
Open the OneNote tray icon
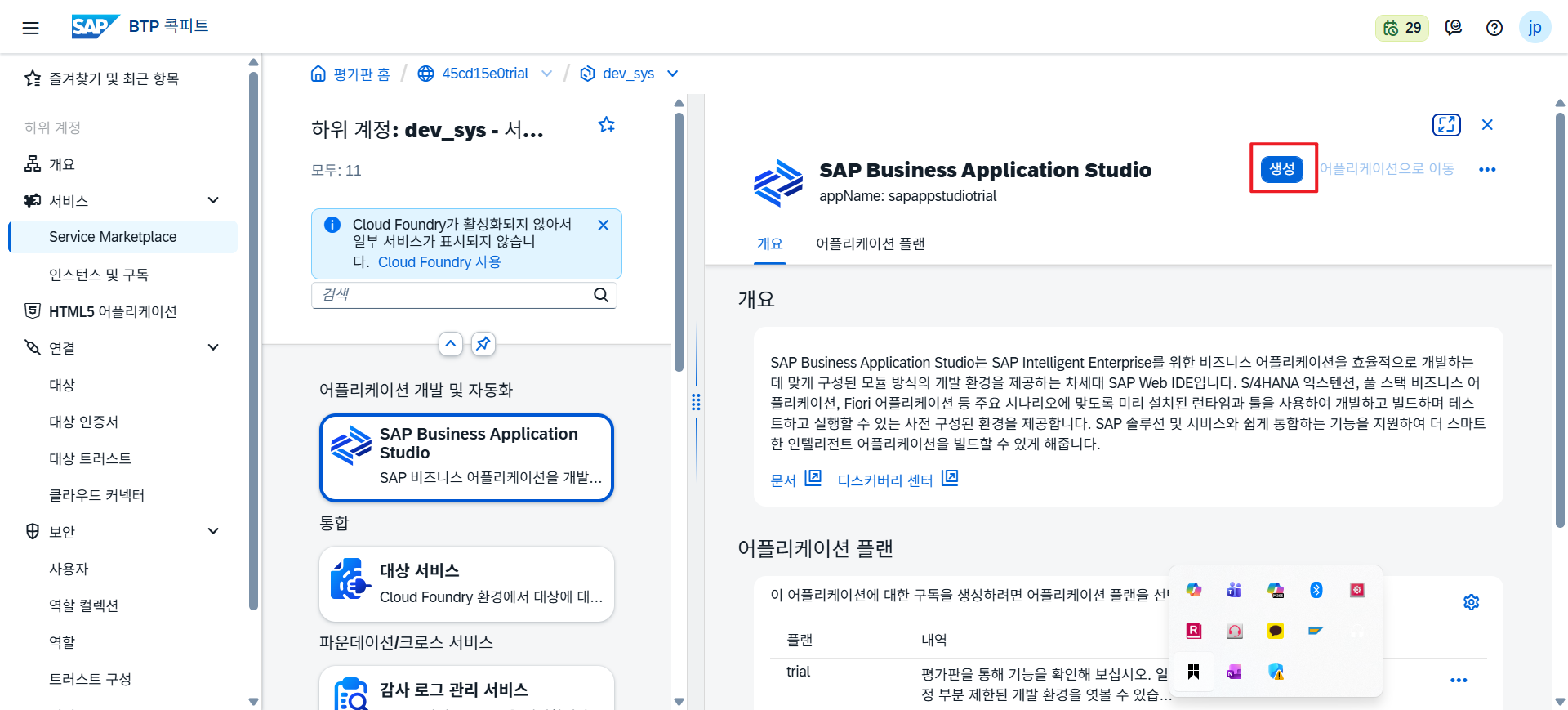[x=1234, y=672]
